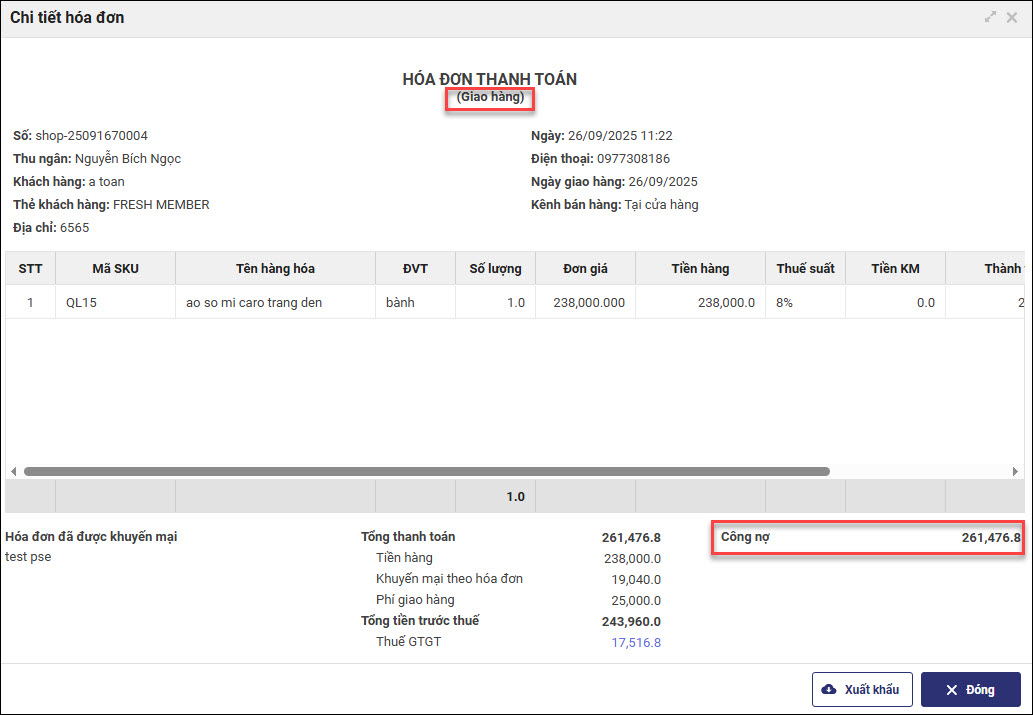Expand the invoice detail dialog to fullscreen
The height and width of the screenshot is (715, 1033).
[x=990, y=17]
